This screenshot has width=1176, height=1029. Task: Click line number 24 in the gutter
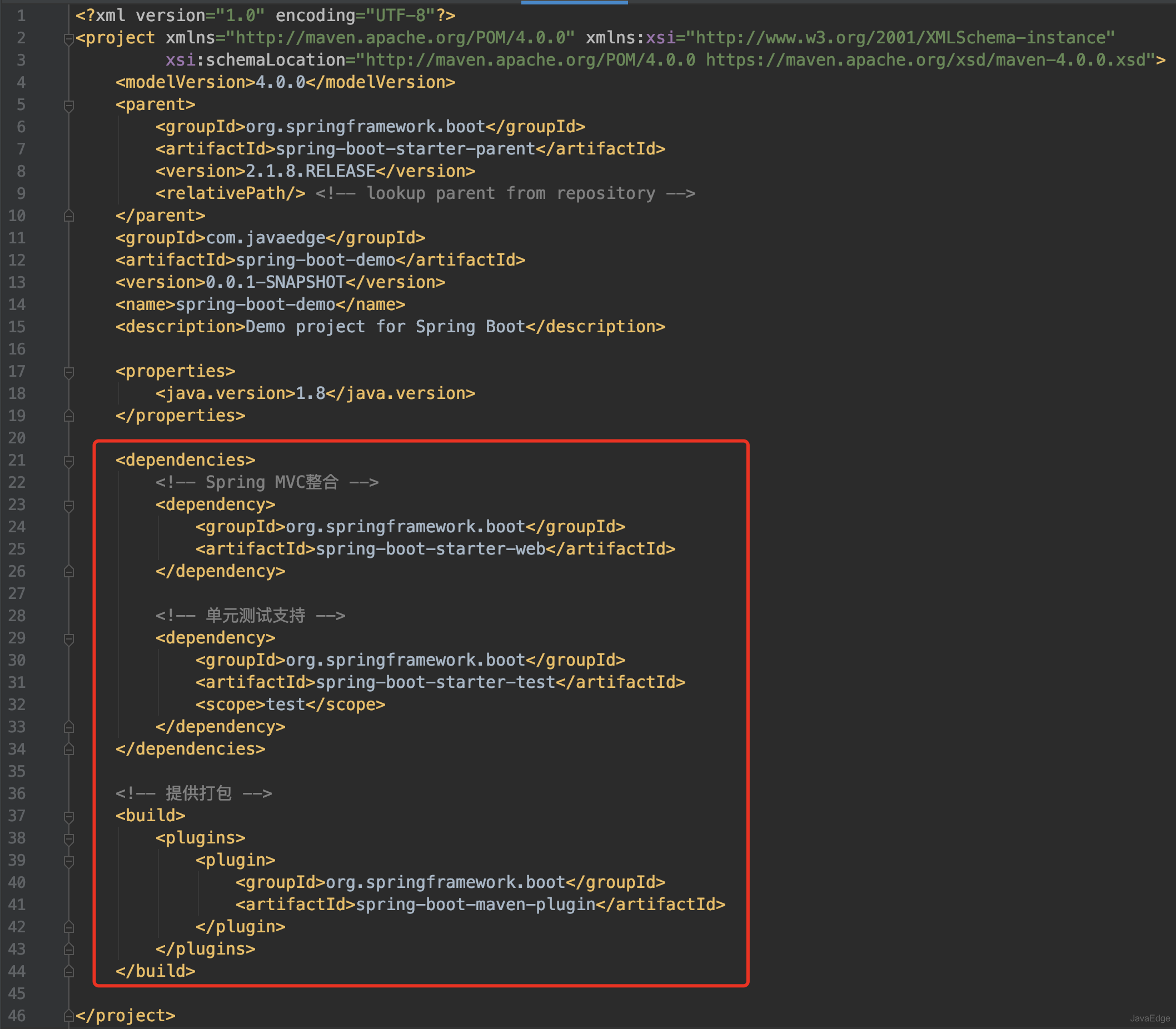pos(18,527)
